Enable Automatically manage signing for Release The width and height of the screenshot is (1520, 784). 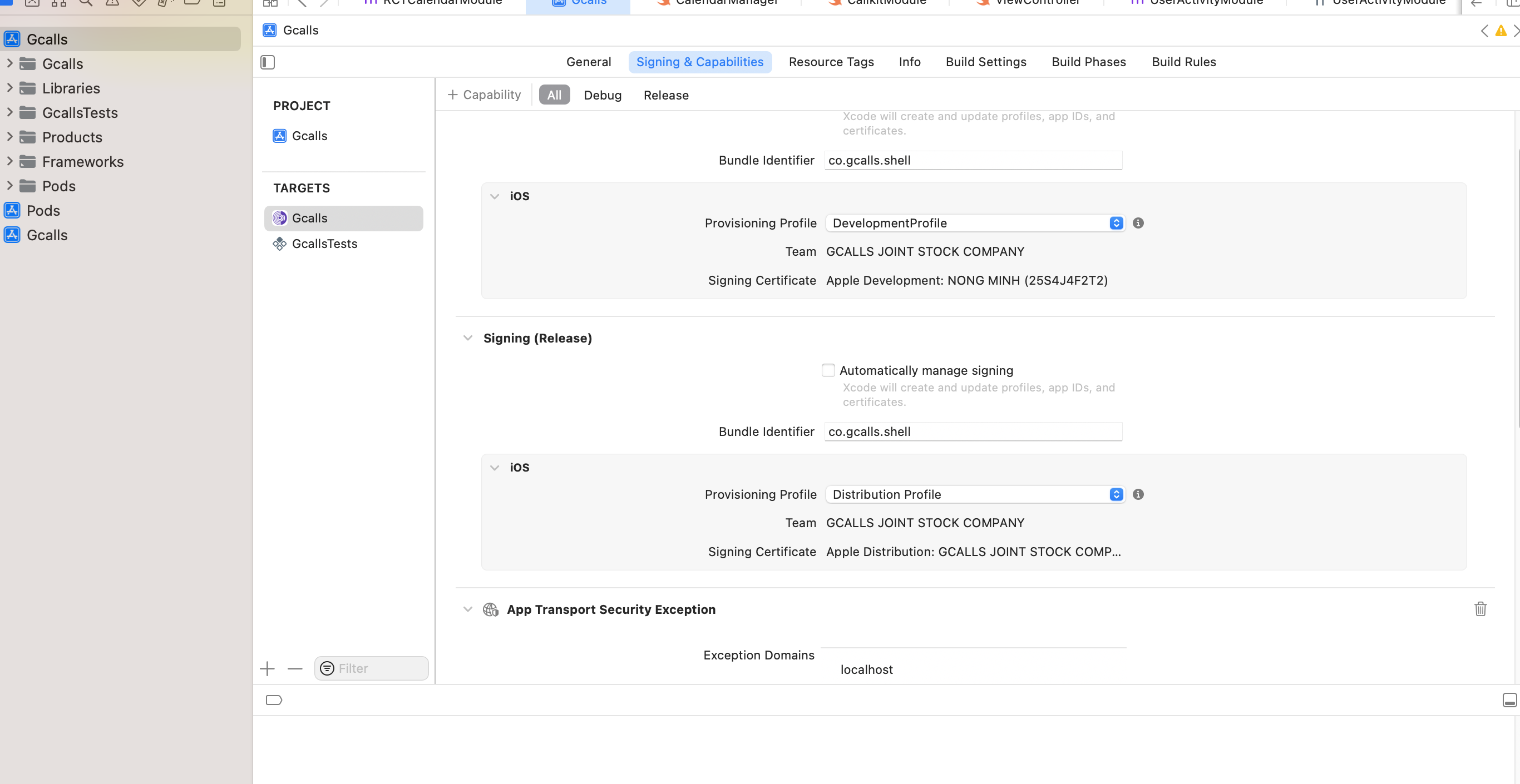click(828, 370)
